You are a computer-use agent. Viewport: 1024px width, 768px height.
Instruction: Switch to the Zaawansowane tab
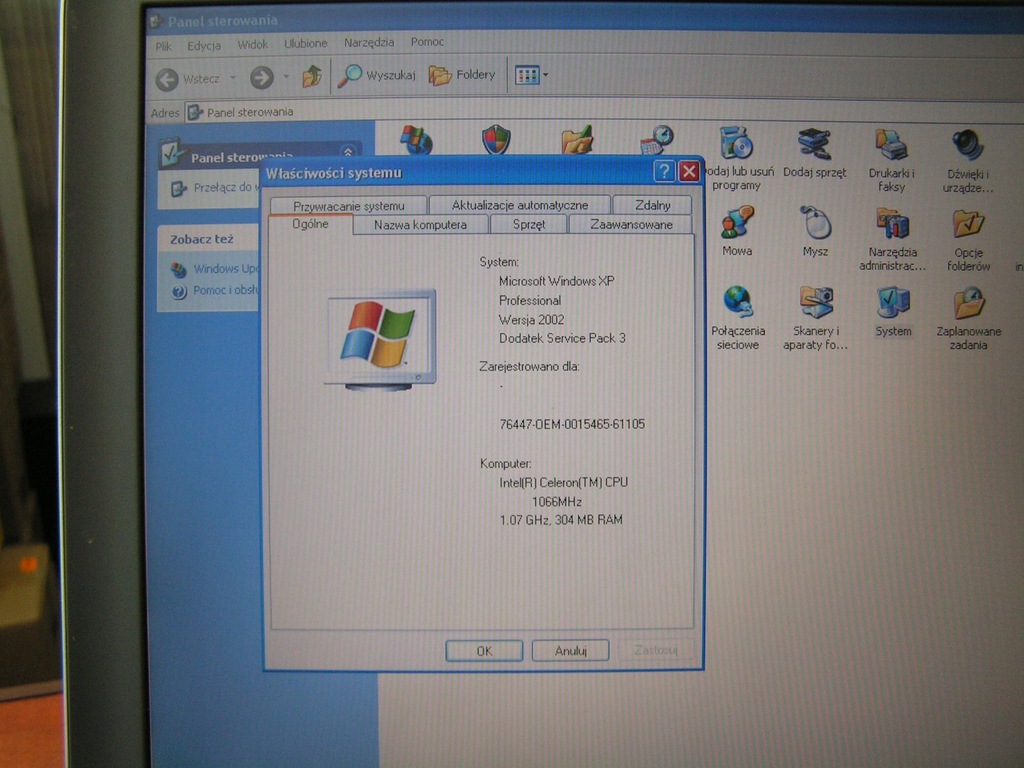pos(631,225)
